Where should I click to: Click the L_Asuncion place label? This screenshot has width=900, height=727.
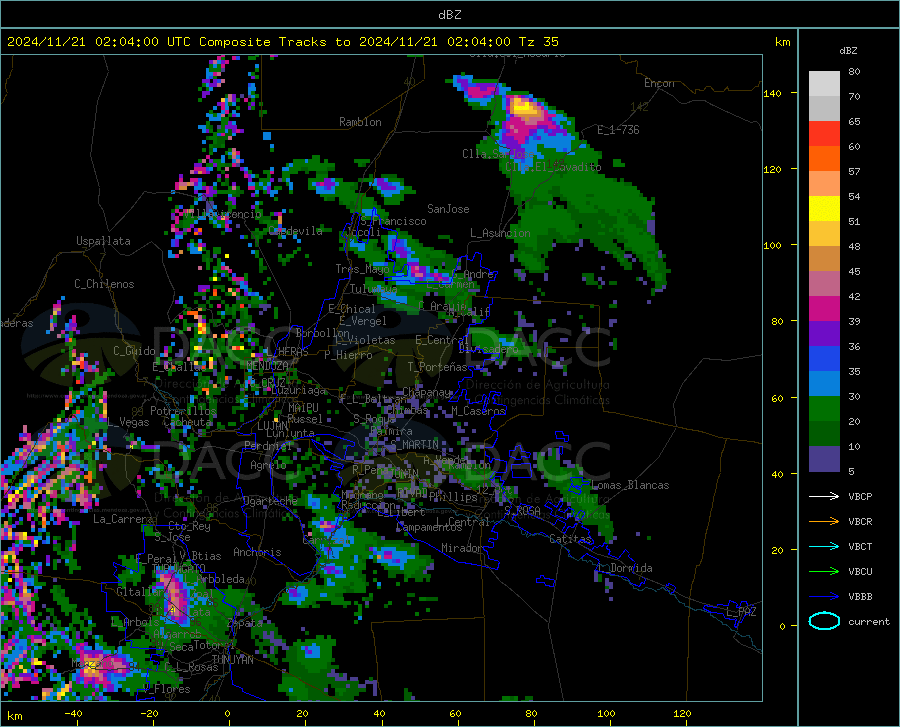tap(500, 233)
